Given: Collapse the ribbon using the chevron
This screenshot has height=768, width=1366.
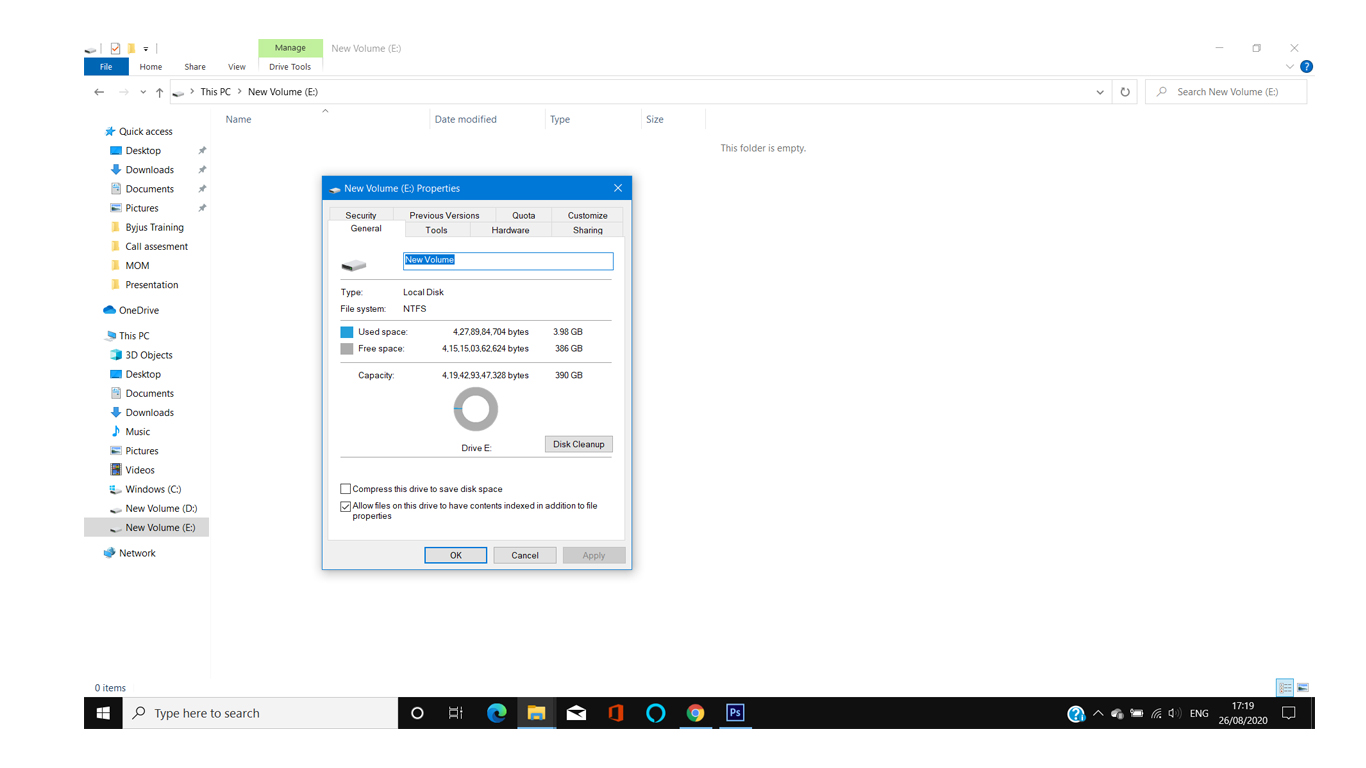Looking at the screenshot, I should [x=1290, y=67].
